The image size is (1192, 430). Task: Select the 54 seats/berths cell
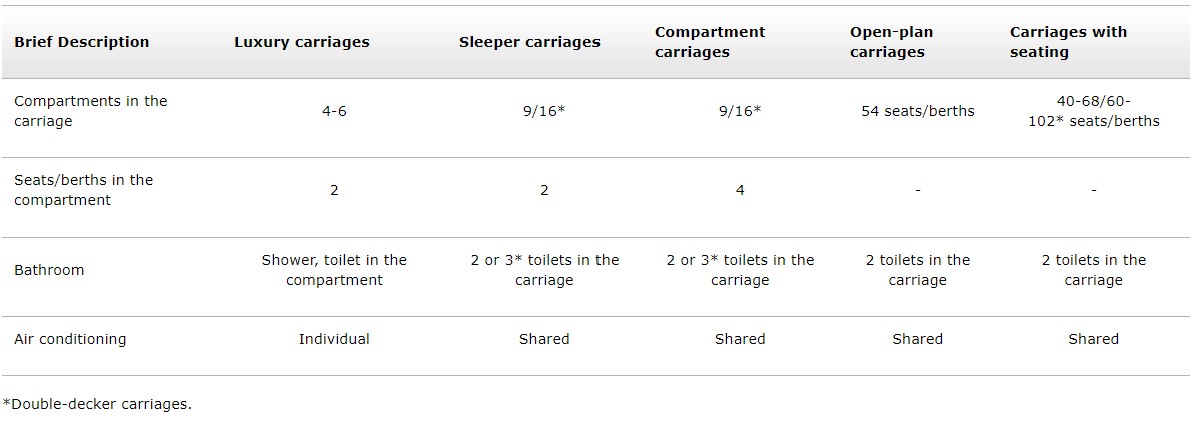[918, 111]
